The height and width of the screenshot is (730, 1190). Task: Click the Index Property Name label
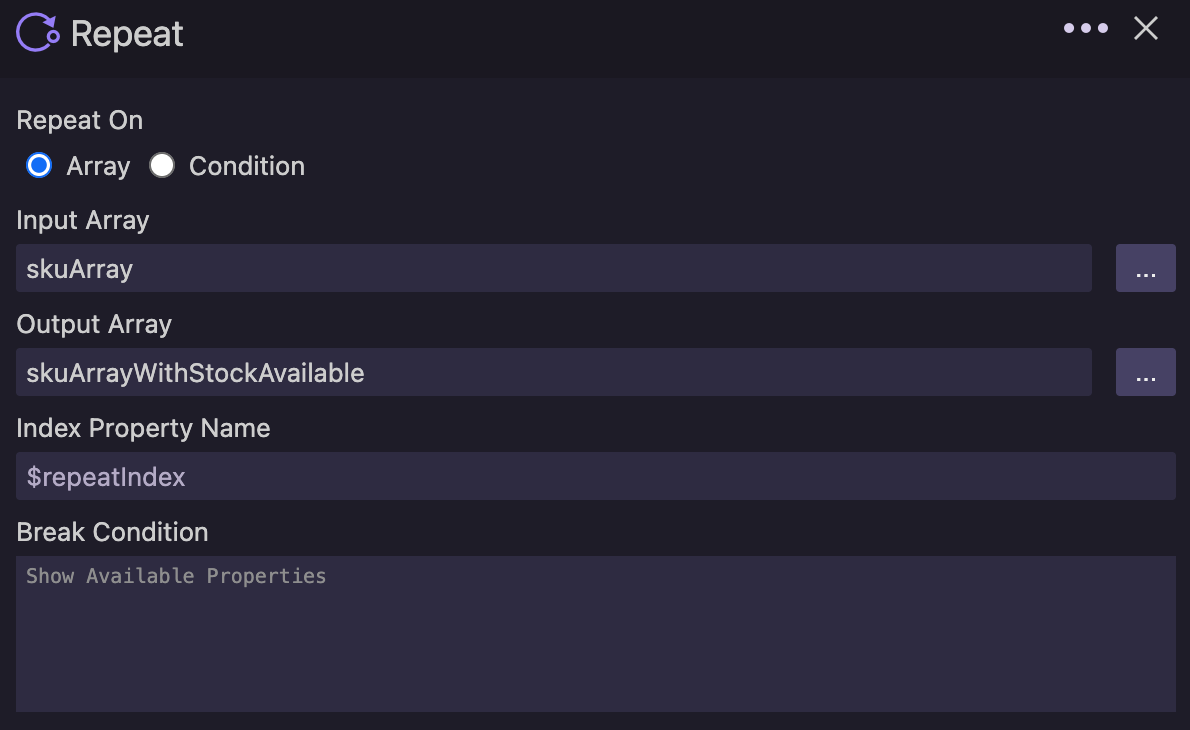(x=143, y=428)
